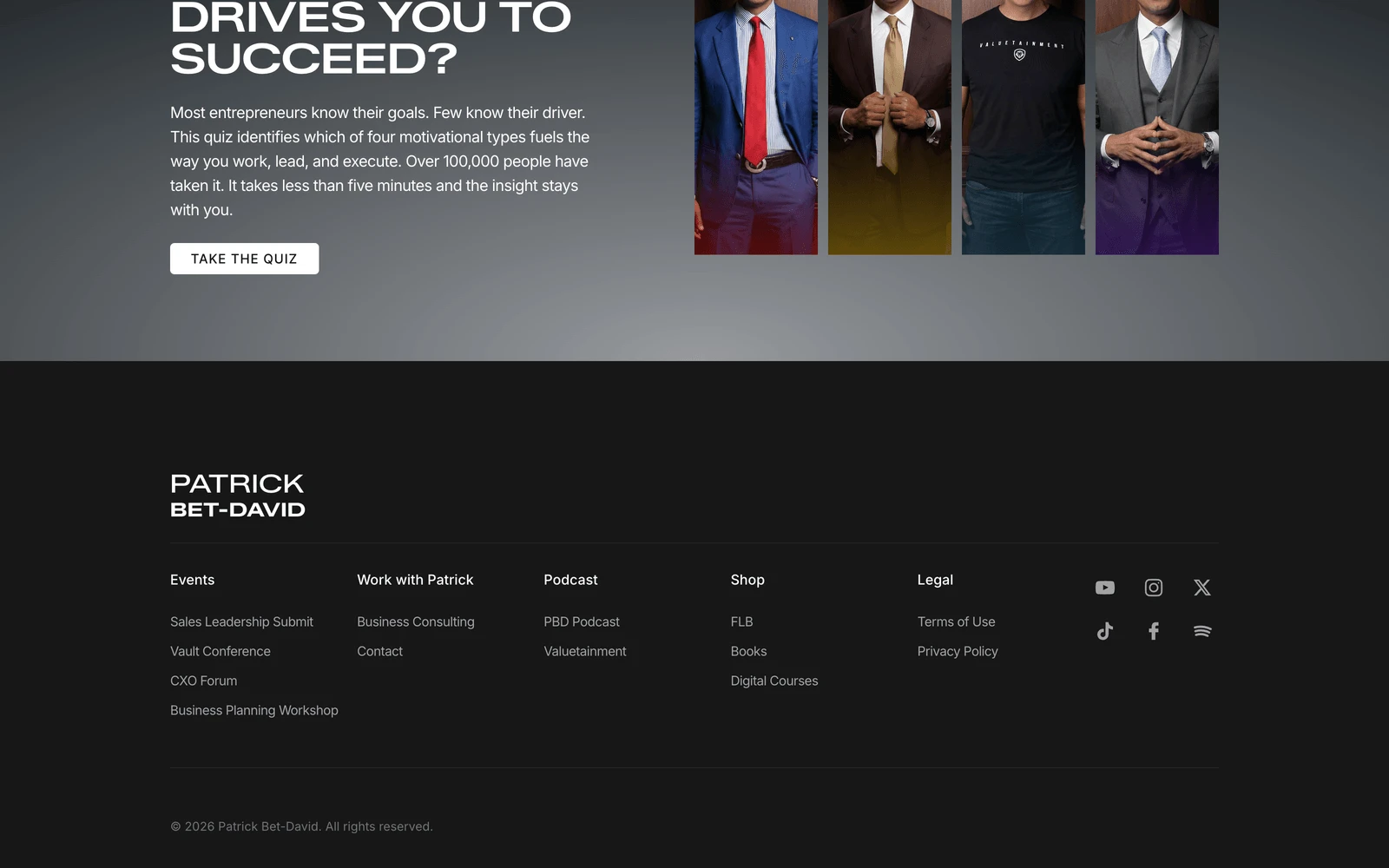
Task: Open the Instagram social icon
Action: [x=1153, y=588]
